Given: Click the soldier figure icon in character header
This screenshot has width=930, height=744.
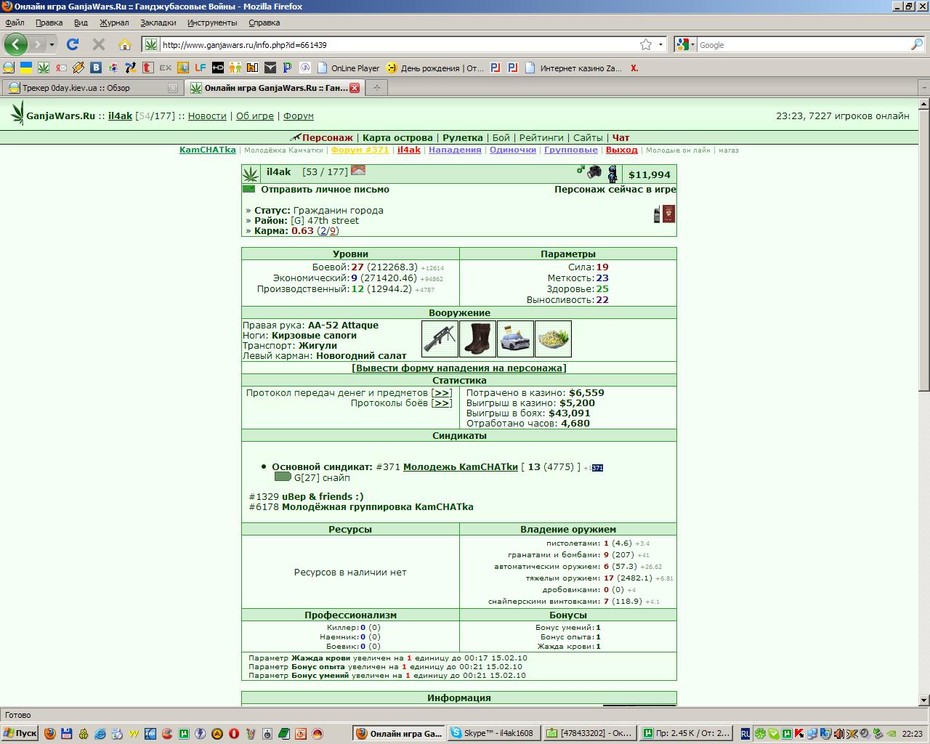Looking at the screenshot, I should click(x=613, y=173).
